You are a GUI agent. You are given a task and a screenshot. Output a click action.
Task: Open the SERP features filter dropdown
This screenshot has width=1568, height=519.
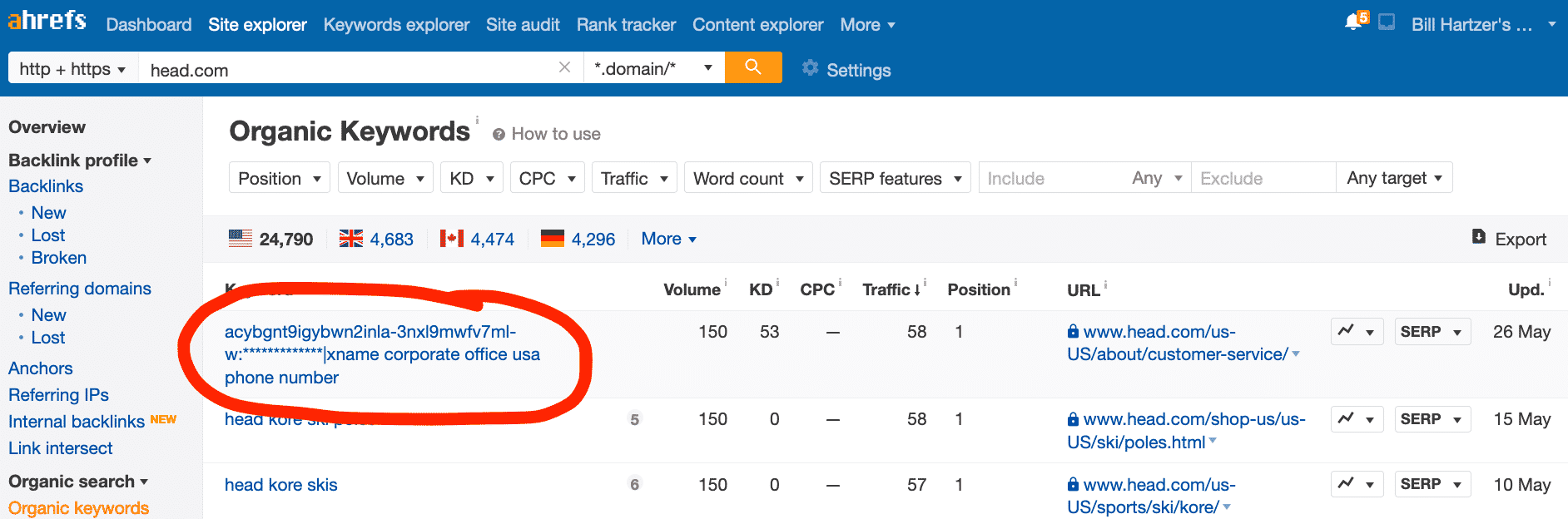pyautogui.click(x=896, y=178)
